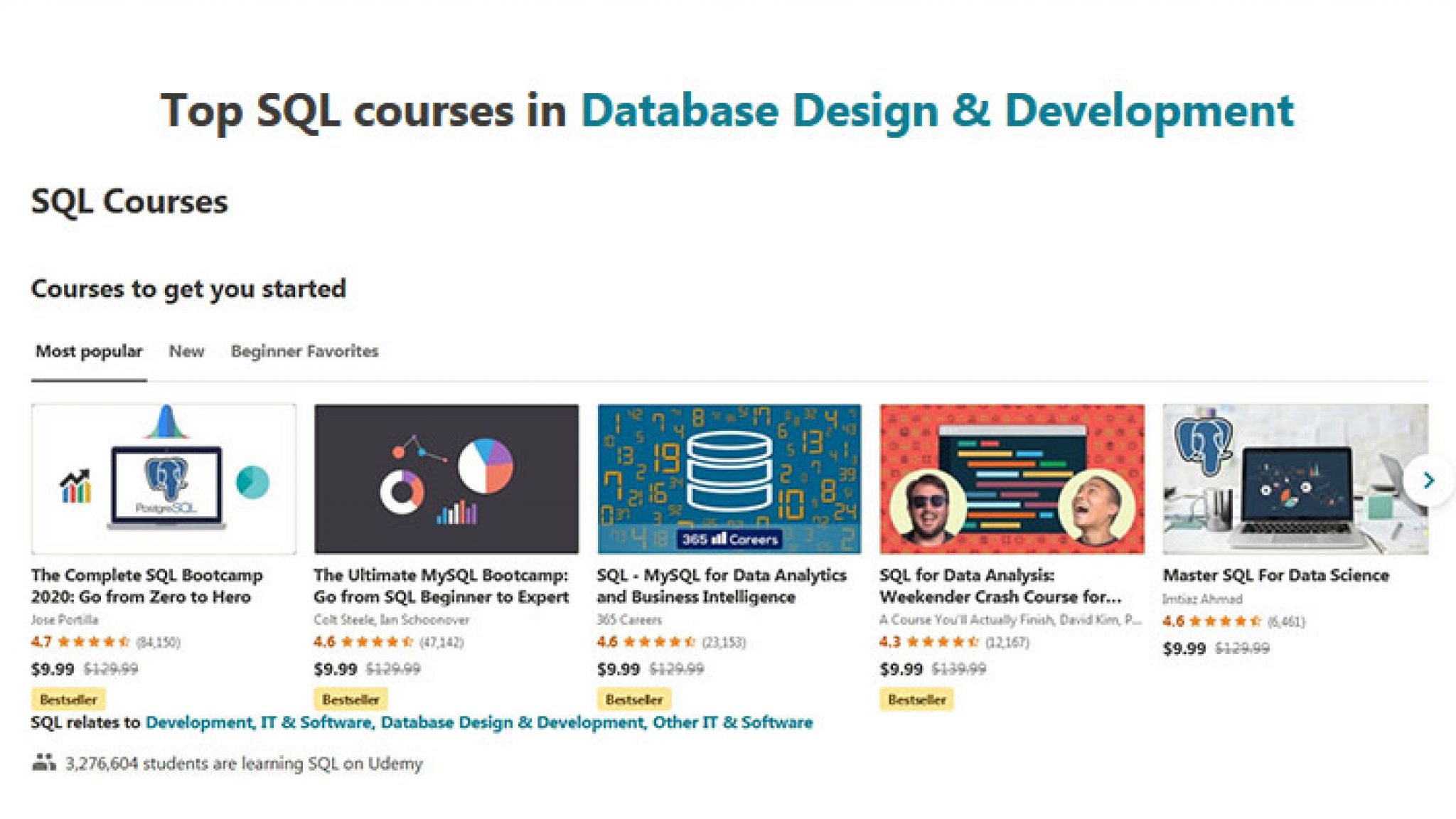
Task: Open the IT & Software link
Action: [316, 722]
